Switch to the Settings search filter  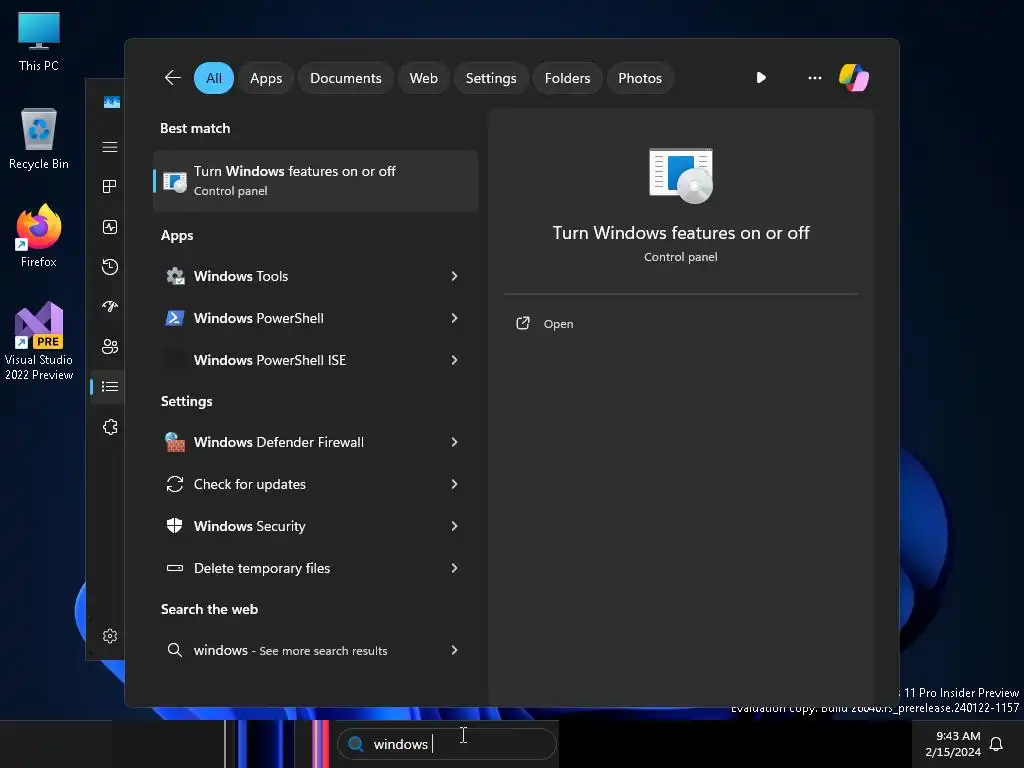[490, 78]
